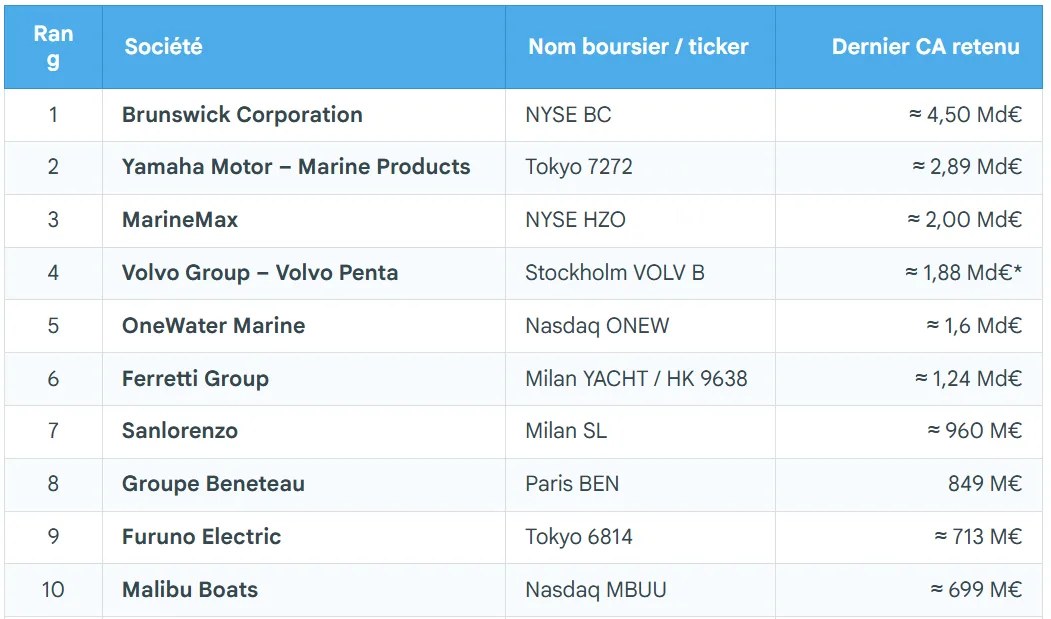1051x619 pixels.
Task: Select ticker cell 'Stockholm VOLV B'
Action: [x=640, y=273]
